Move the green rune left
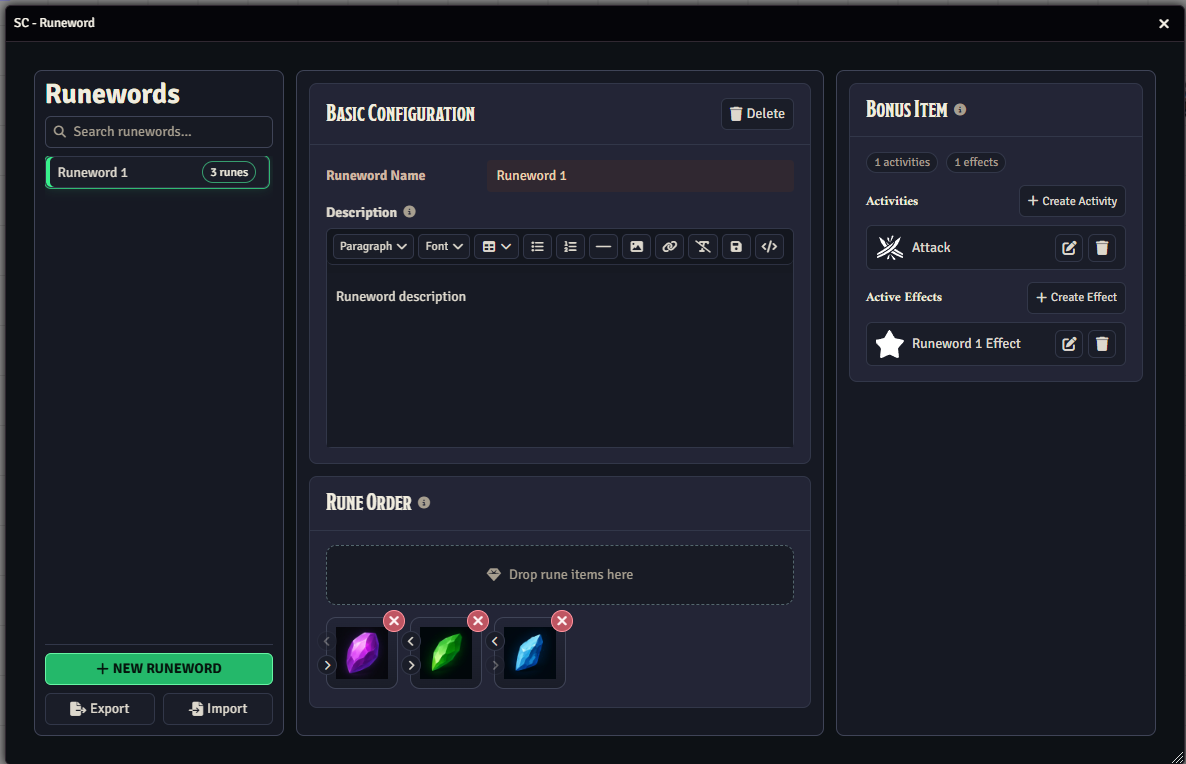This screenshot has width=1186, height=764. tap(411, 641)
